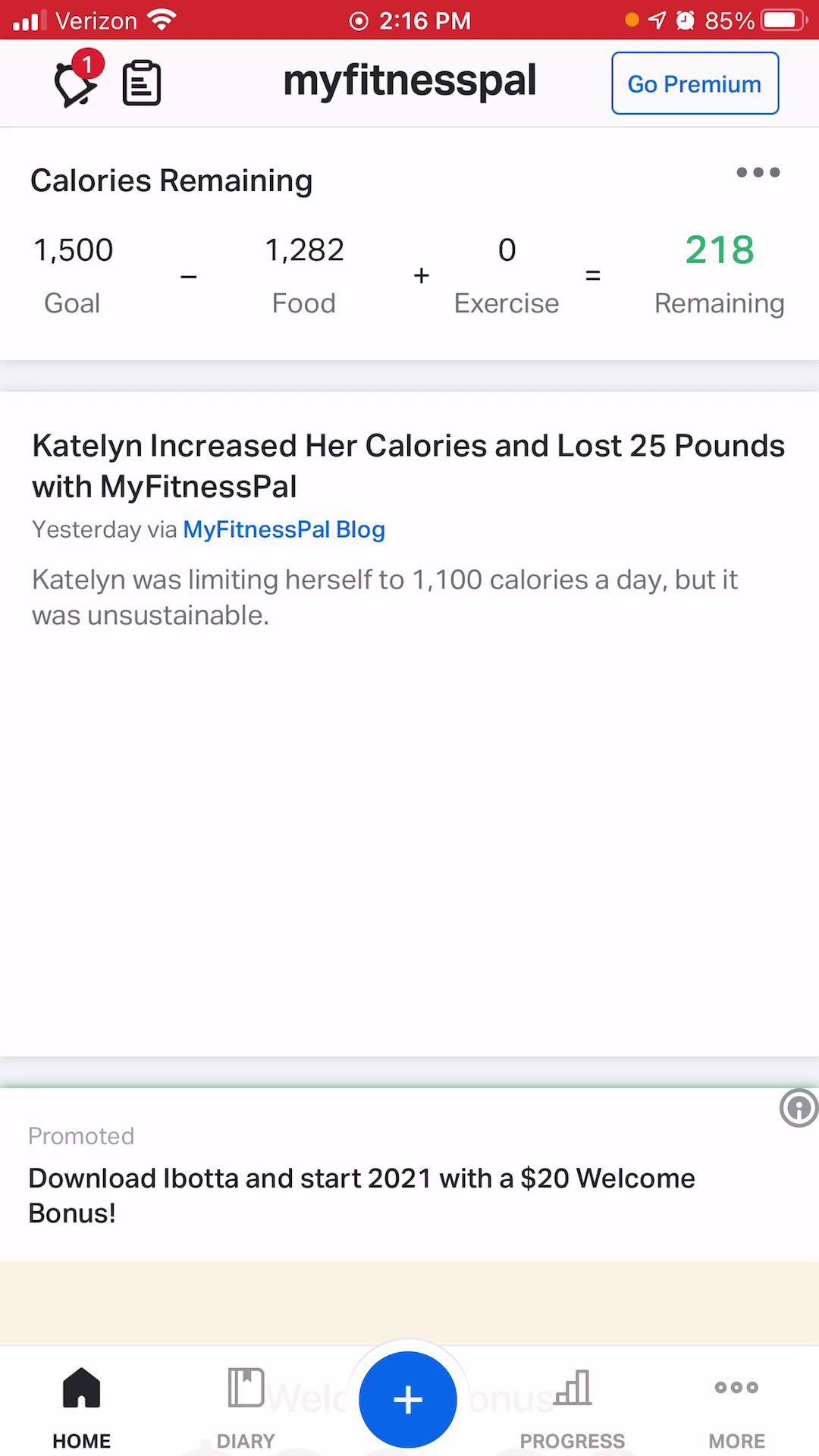
Task: Tap the 0 Exercise calories value
Action: (507, 250)
